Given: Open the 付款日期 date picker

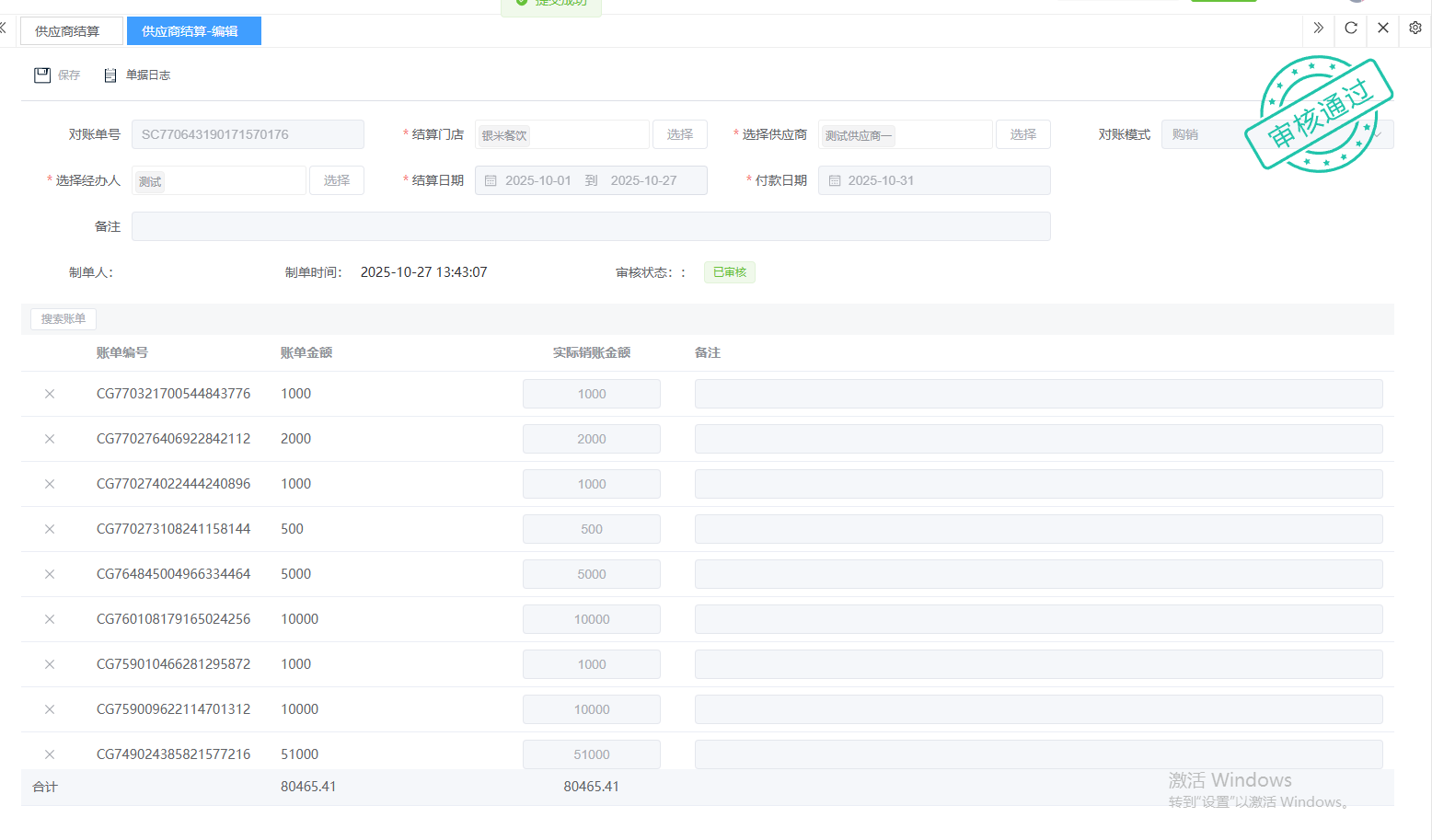Looking at the screenshot, I should coord(933,180).
